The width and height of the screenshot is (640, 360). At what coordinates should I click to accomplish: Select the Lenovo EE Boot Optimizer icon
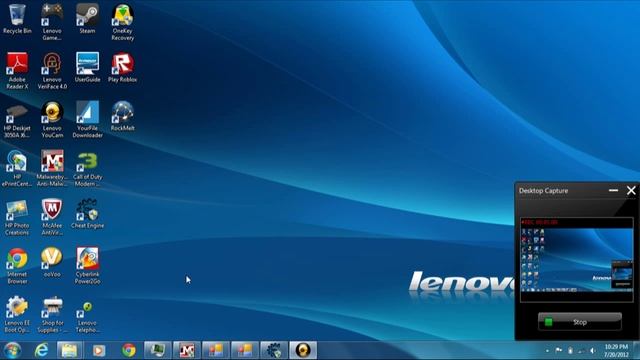(17, 314)
